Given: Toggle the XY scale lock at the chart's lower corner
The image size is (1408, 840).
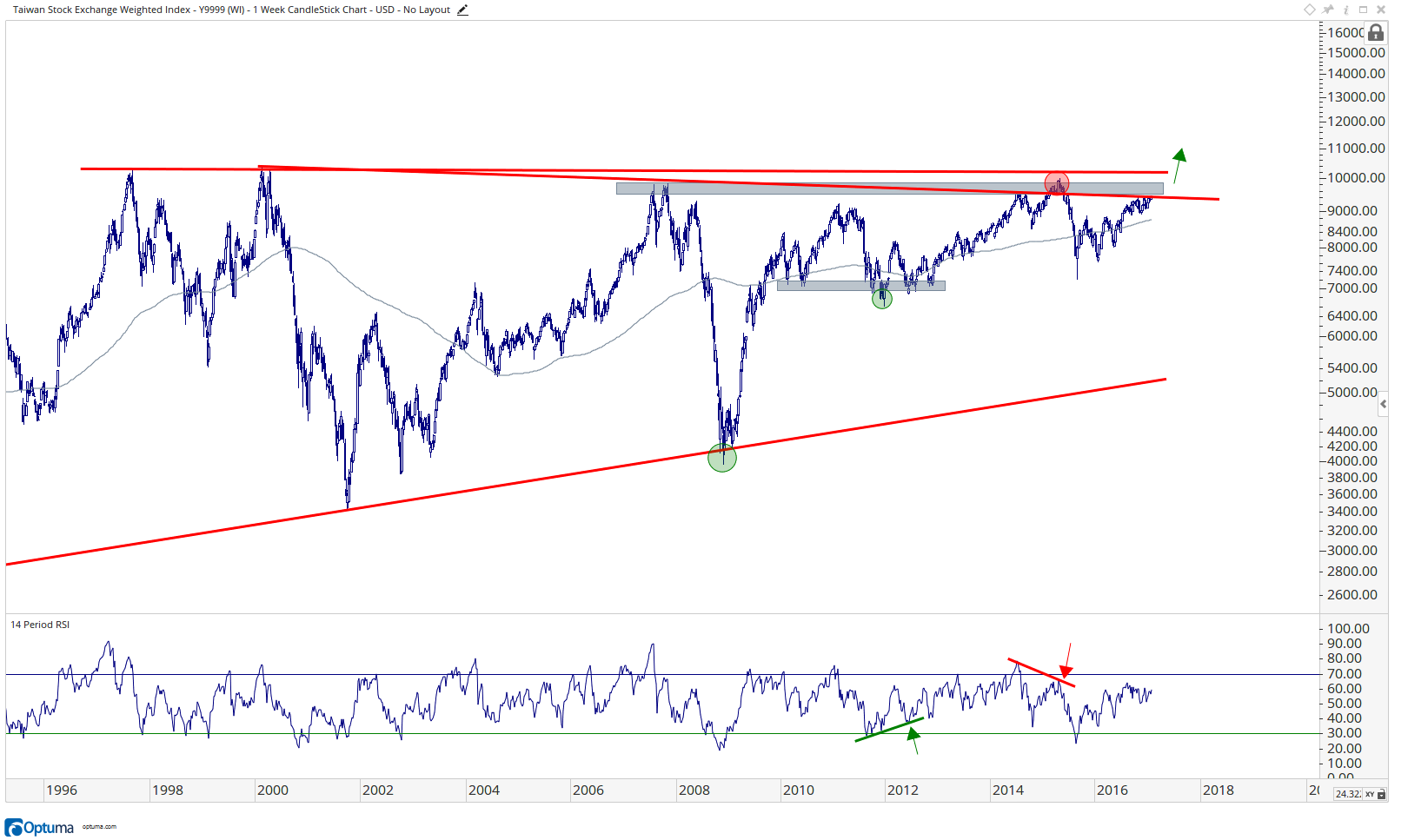Looking at the screenshot, I should pyautogui.click(x=1376, y=794).
